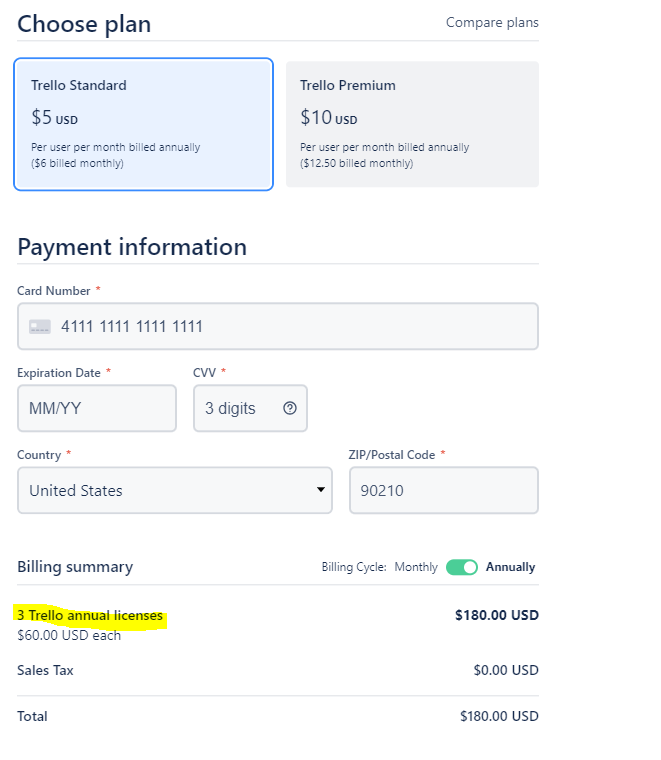Viewport: 661px width, 760px height.
Task: Click the credit card icon in Card Number
Action: [40, 327]
